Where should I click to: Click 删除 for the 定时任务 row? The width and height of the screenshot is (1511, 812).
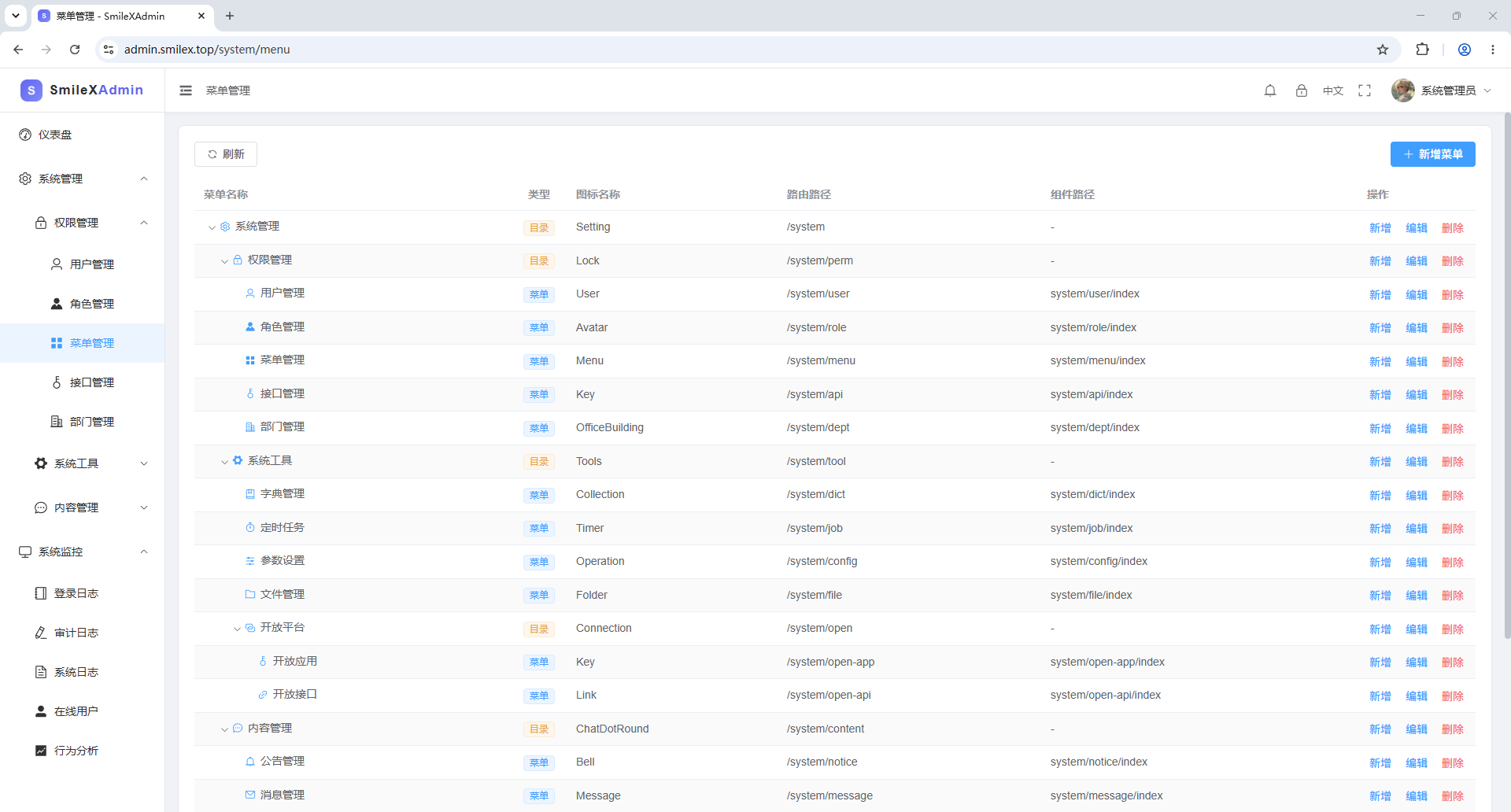click(x=1453, y=529)
